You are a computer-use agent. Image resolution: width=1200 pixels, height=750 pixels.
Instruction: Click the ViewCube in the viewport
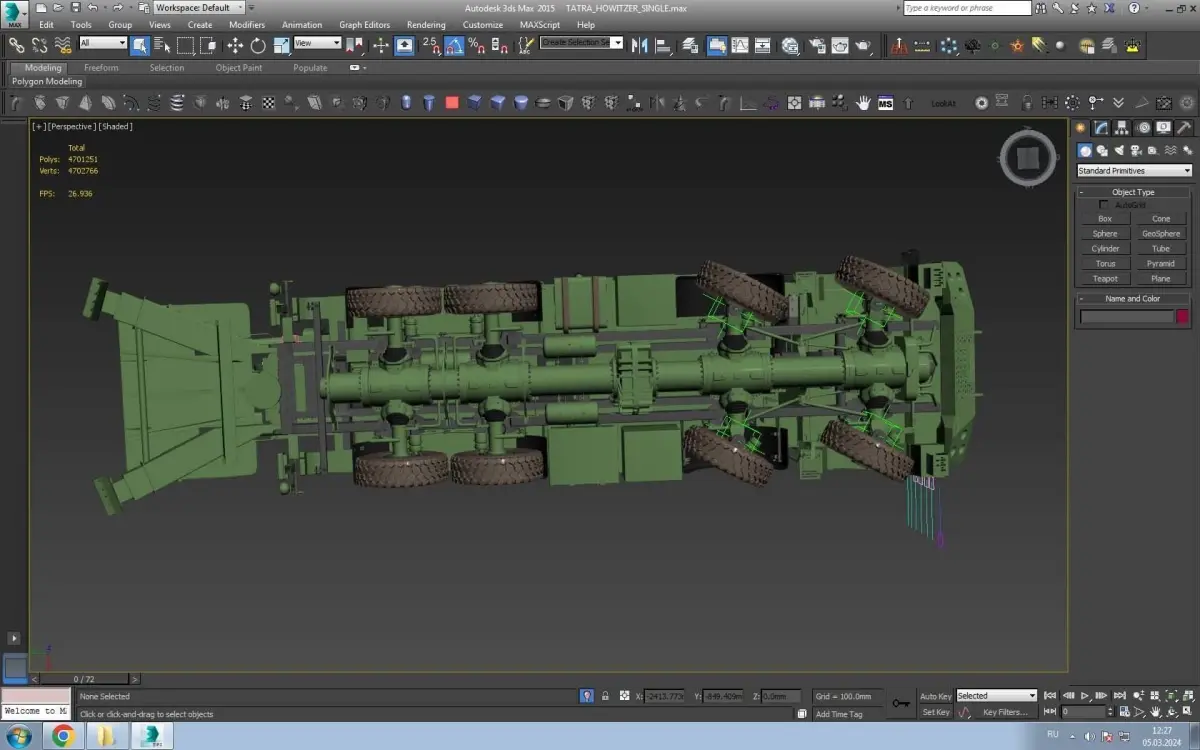tap(1027, 158)
